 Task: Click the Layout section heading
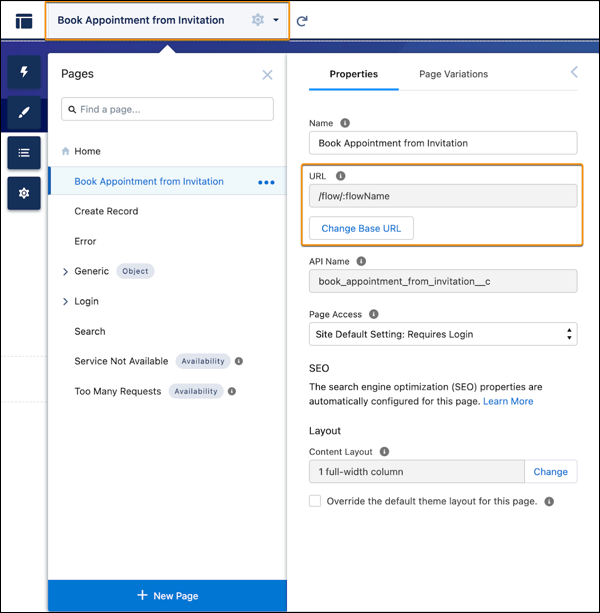[325, 431]
